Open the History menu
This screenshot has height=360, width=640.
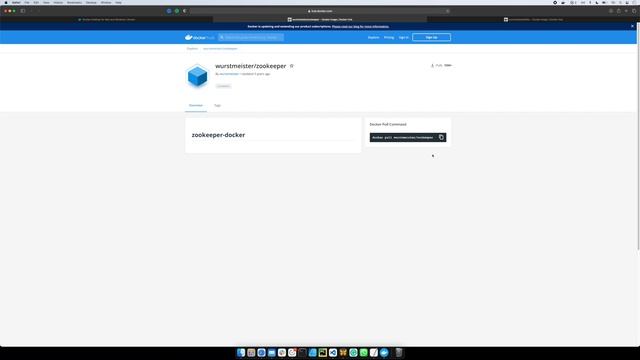[x=58, y=2]
